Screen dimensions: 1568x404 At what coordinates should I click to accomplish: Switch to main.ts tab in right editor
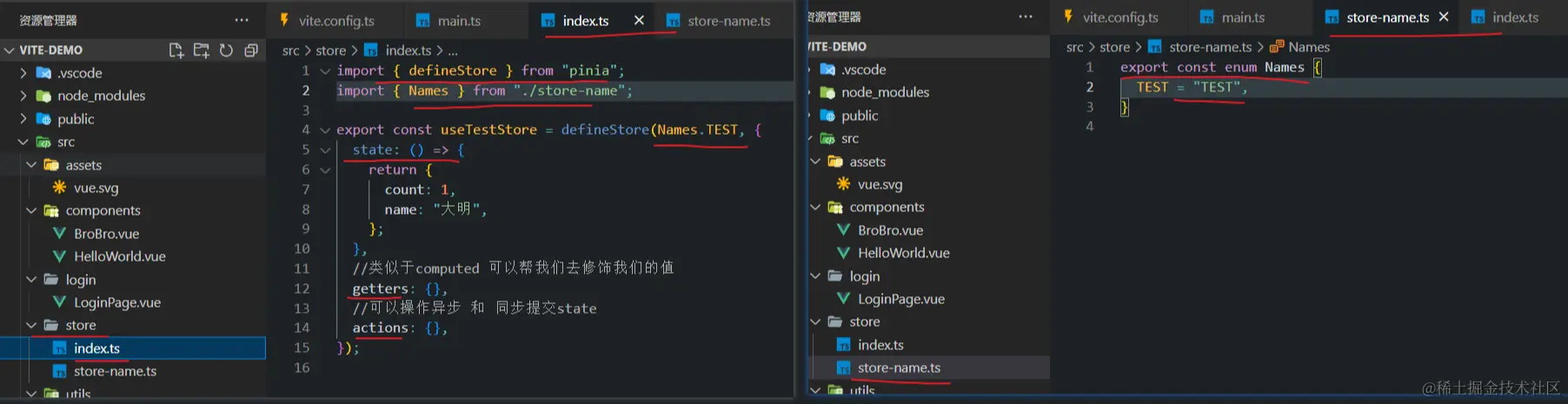1232,17
